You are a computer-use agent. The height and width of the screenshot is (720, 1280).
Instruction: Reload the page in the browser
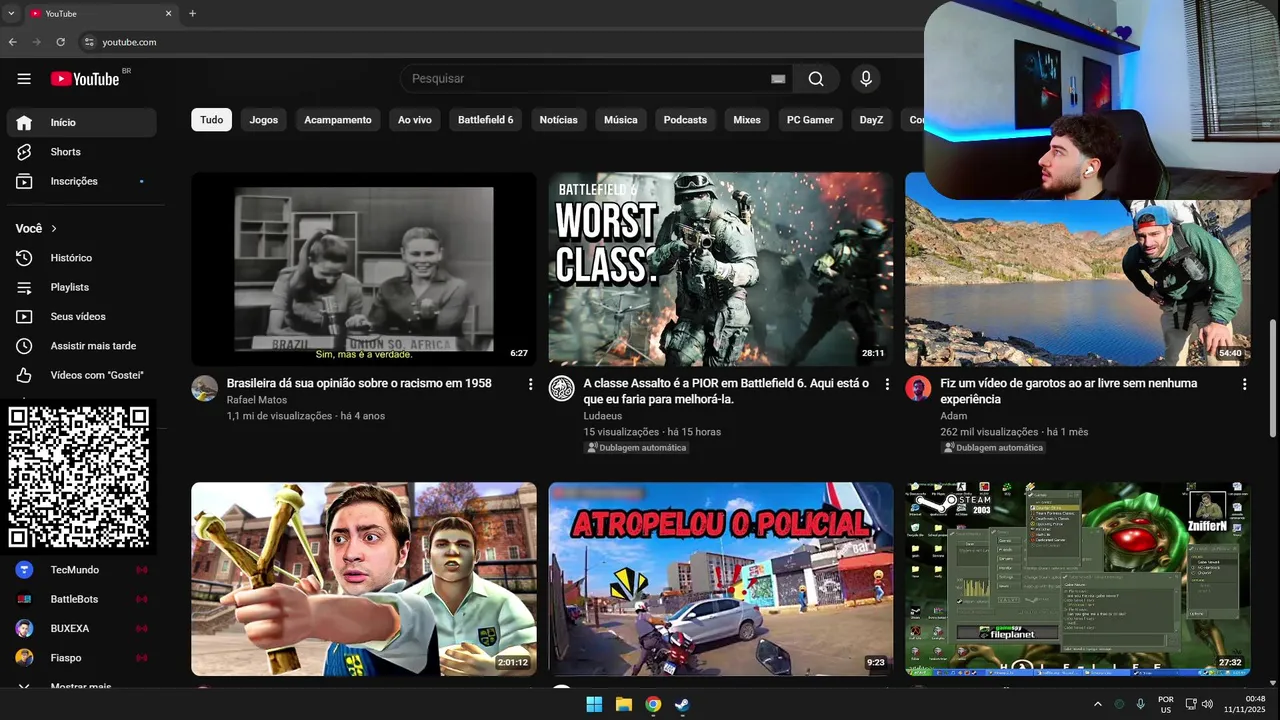(60, 42)
